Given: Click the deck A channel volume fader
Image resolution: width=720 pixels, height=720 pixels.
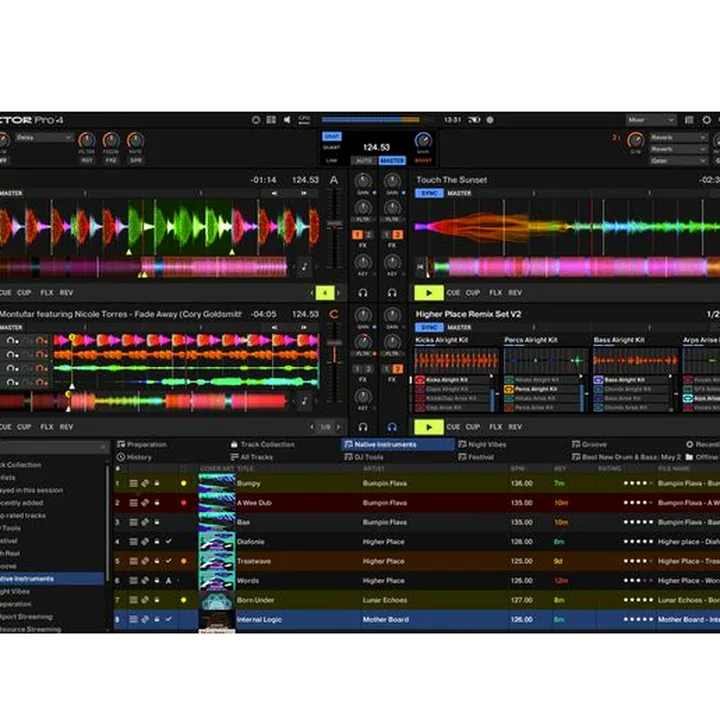Looking at the screenshot, I should [x=334, y=224].
